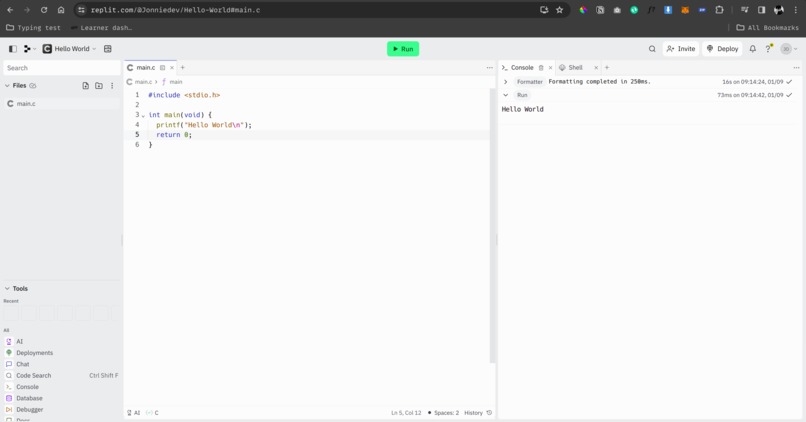Collapse the Files section
This screenshot has width=806, height=422.
[x=7, y=86]
